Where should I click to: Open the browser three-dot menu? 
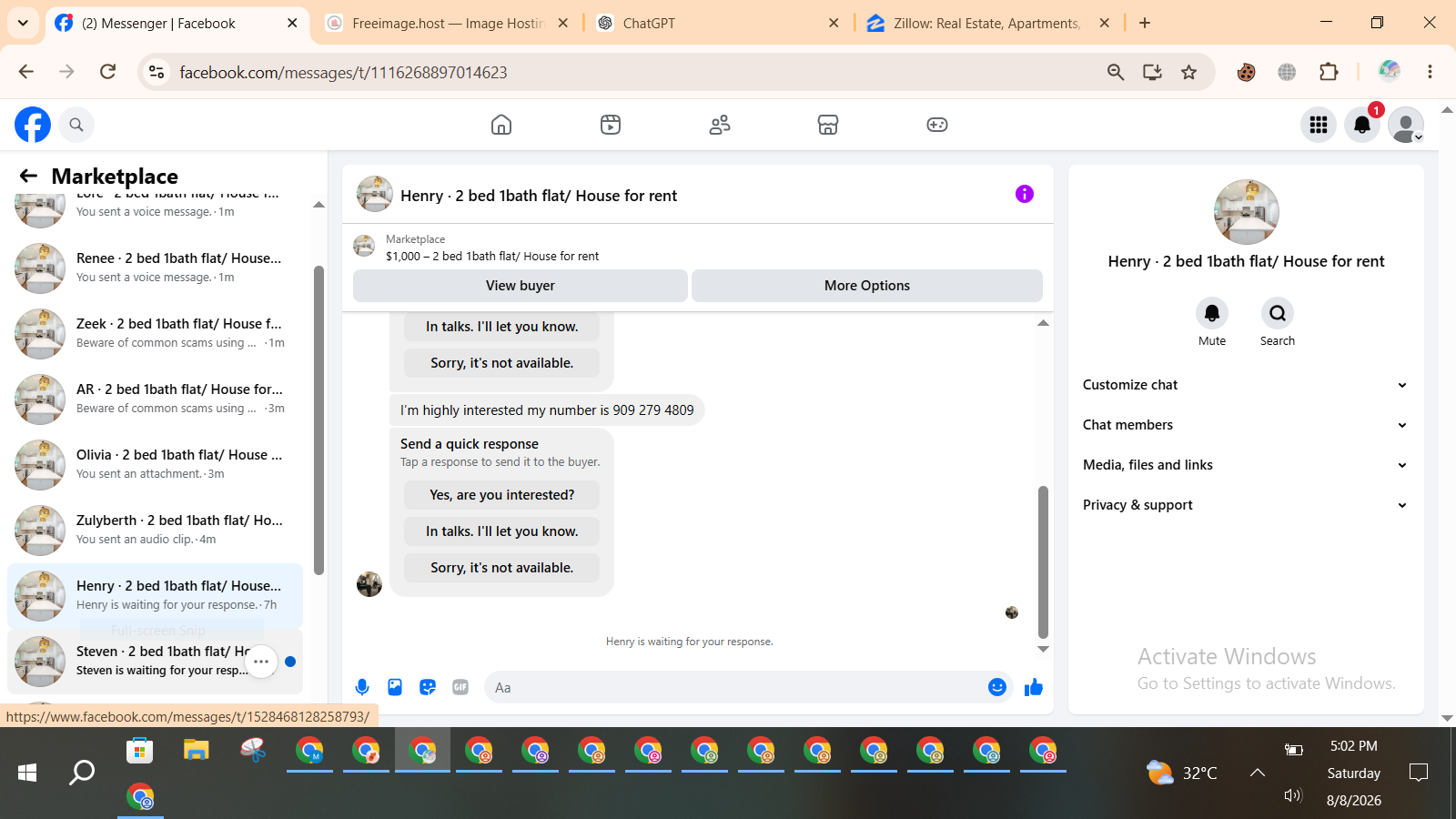pyautogui.click(x=1430, y=72)
